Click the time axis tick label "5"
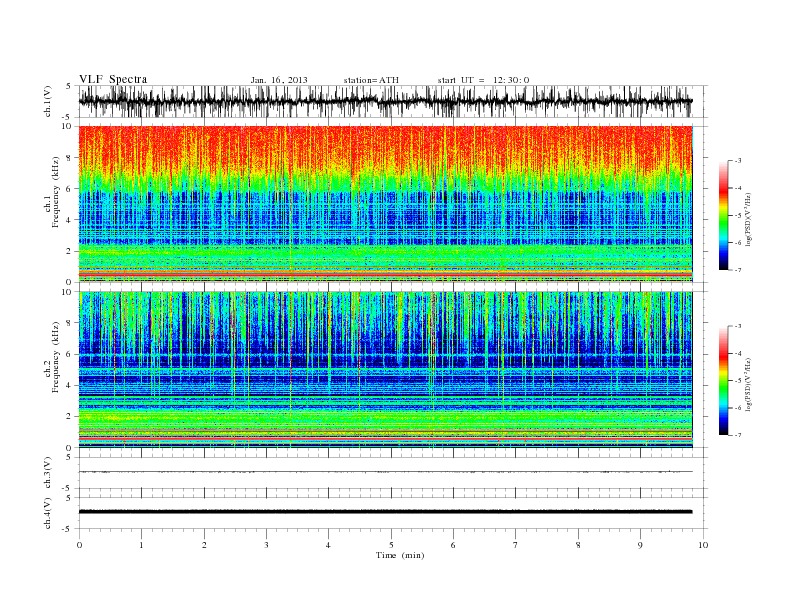This screenshot has height=612, width=792. 391,545
